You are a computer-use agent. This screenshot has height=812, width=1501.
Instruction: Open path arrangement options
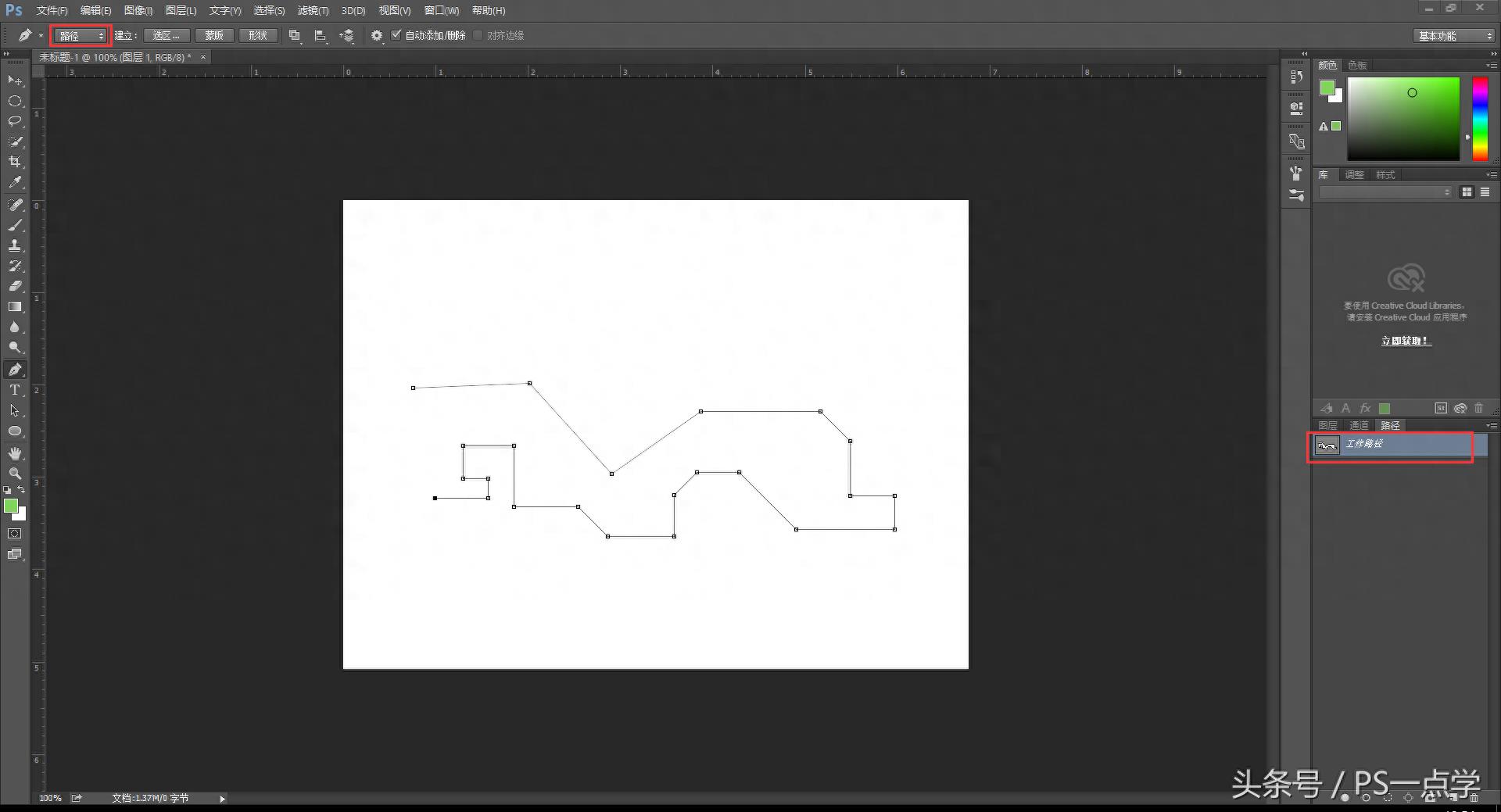(347, 35)
